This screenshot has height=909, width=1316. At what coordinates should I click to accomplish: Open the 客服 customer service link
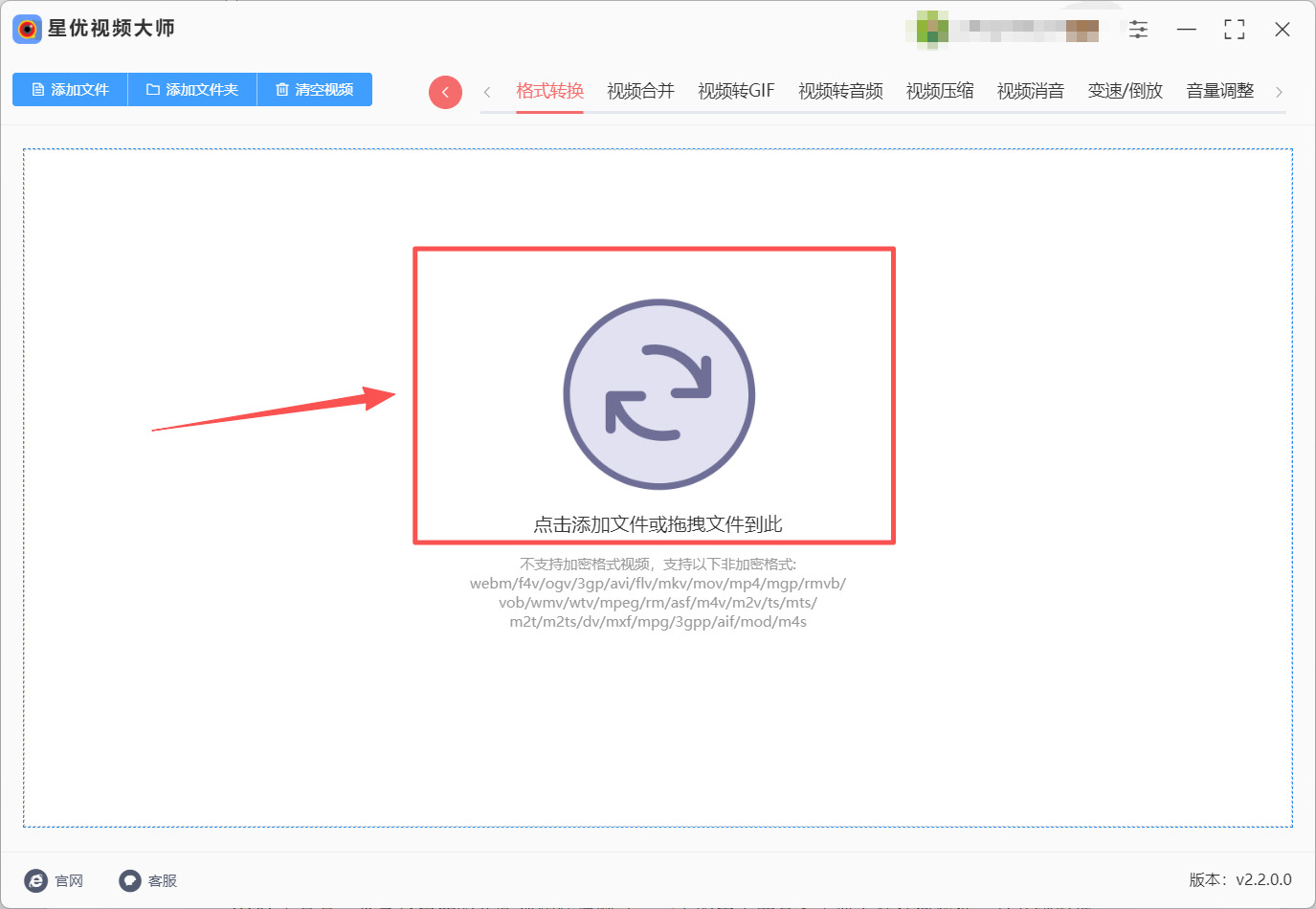[148, 880]
